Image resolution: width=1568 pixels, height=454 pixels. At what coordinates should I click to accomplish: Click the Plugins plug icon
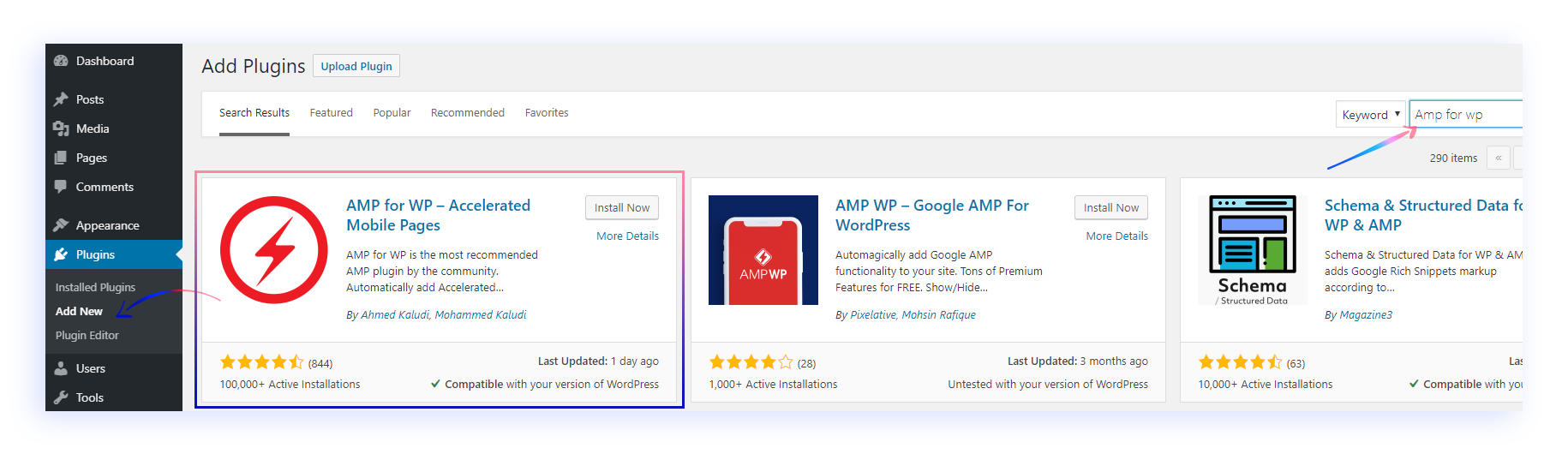[61, 254]
